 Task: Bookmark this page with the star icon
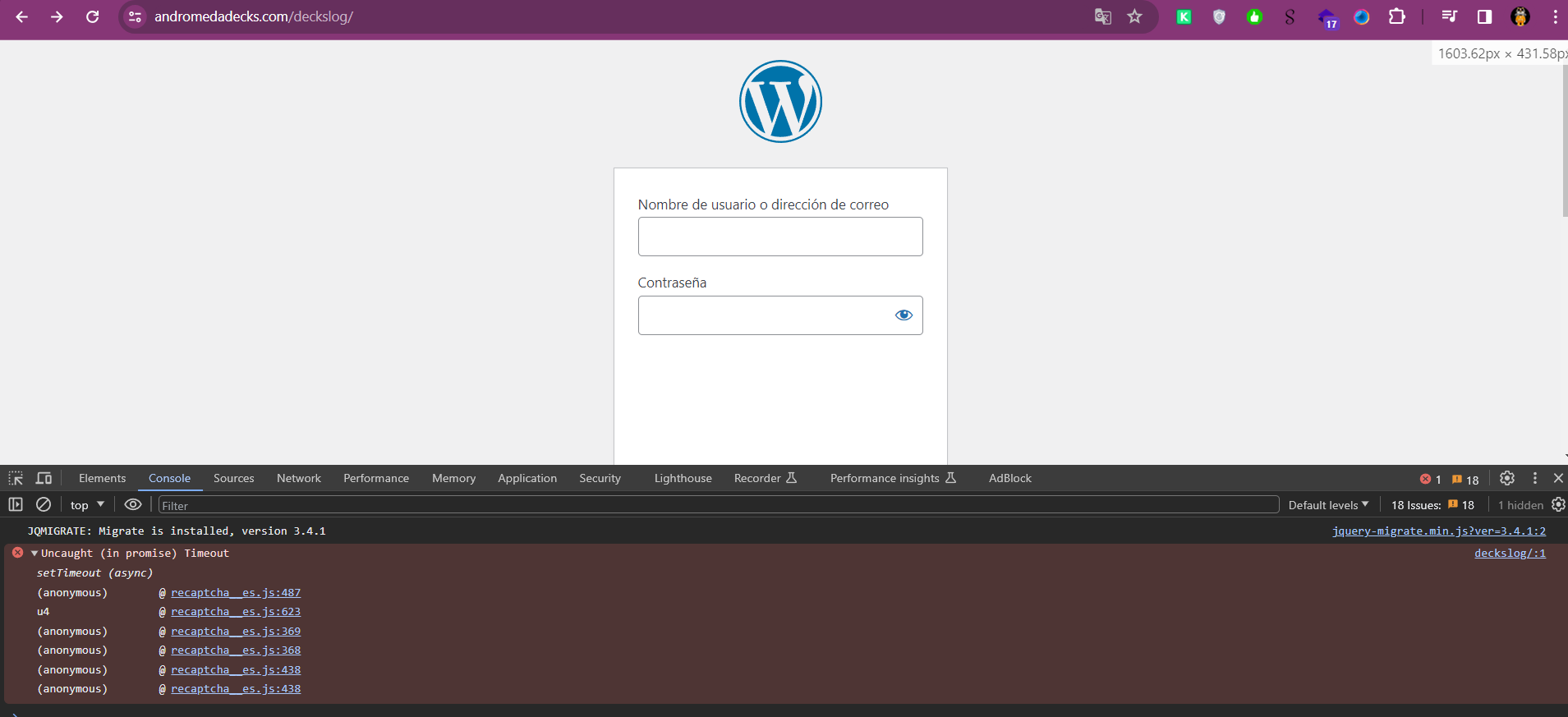(x=1134, y=16)
